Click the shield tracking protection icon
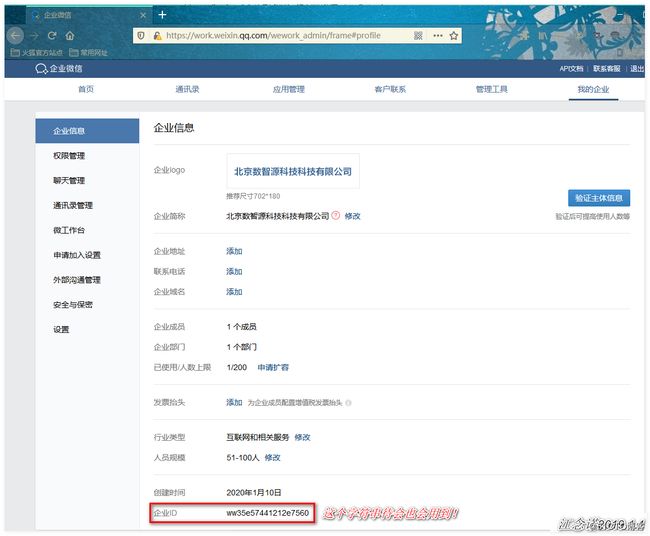The image size is (650, 536). tap(141, 36)
